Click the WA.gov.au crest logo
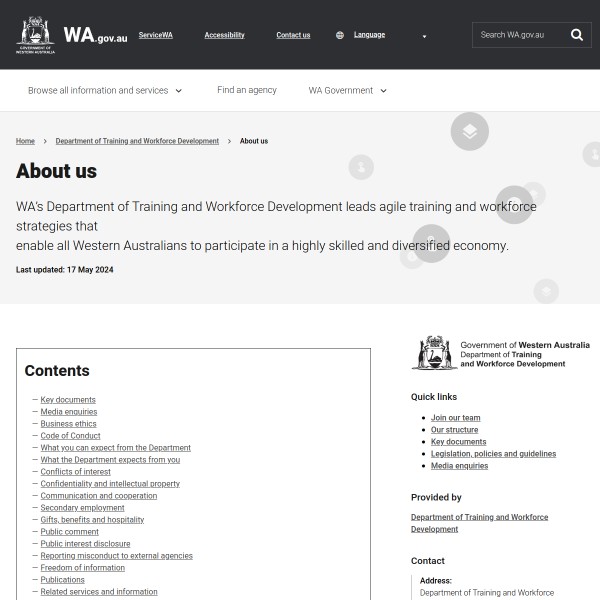600x600 pixels. click(36, 35)
